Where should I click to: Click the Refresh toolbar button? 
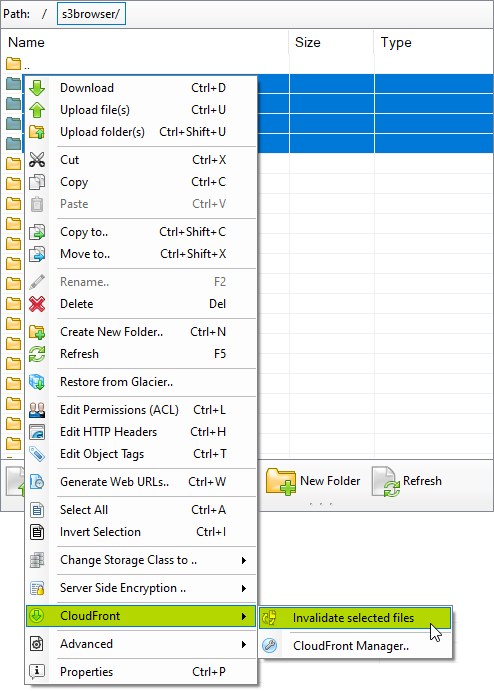click(407, 481)
